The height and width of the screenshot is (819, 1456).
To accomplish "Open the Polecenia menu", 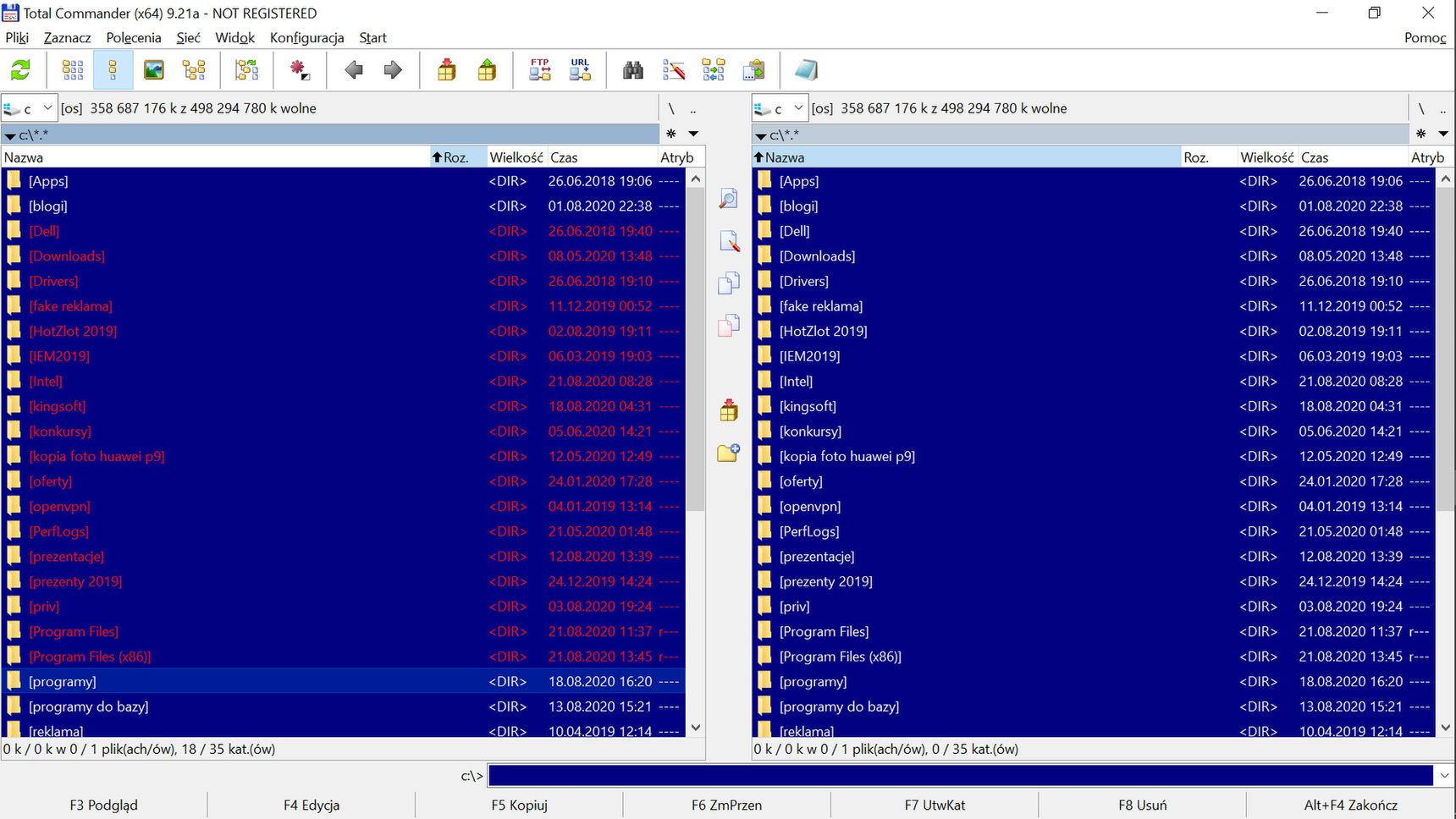I will point(134,37).
